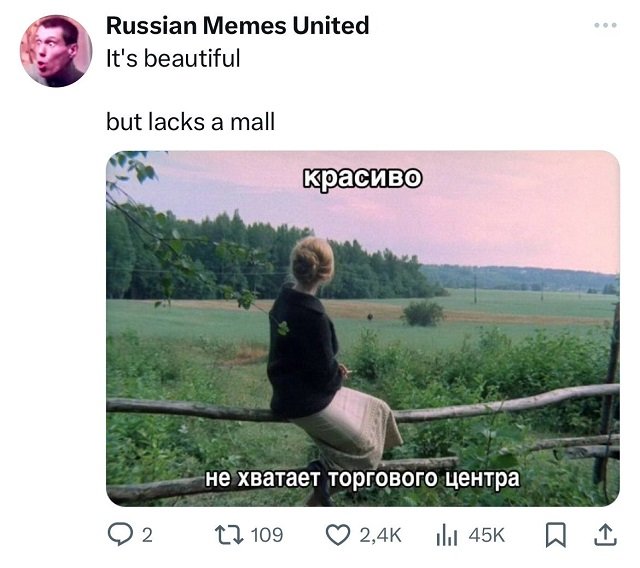Click the retweet arrows icon

coord(230,535)
